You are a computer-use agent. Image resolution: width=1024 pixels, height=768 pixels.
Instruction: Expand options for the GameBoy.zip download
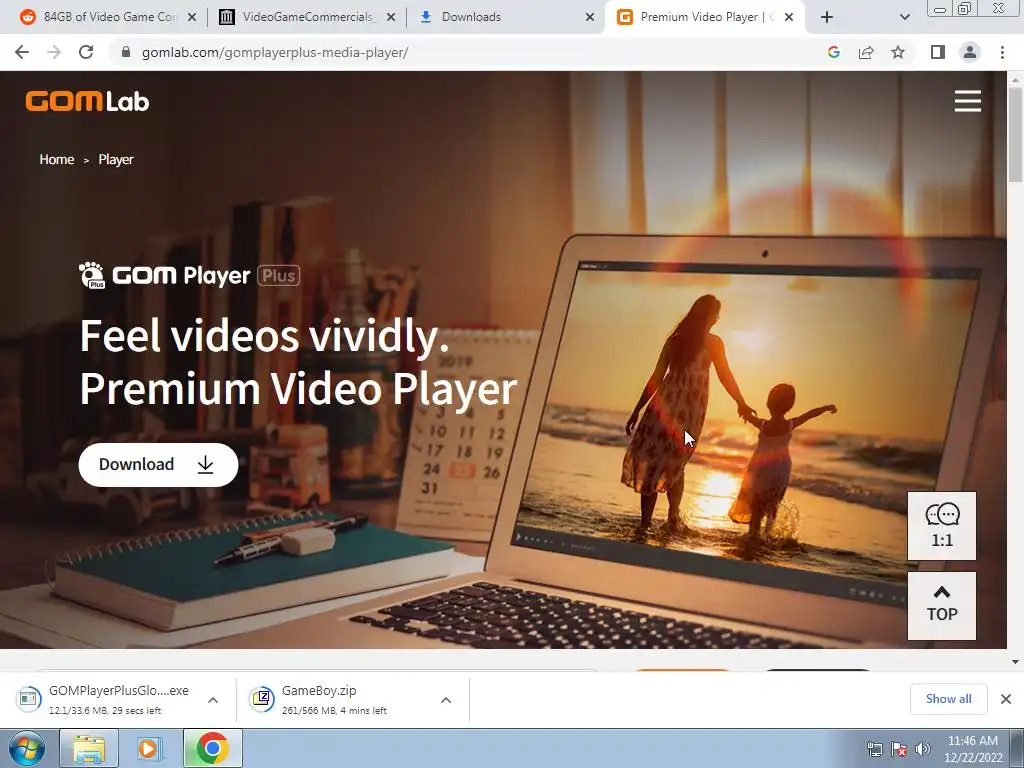tap(446, 699)
